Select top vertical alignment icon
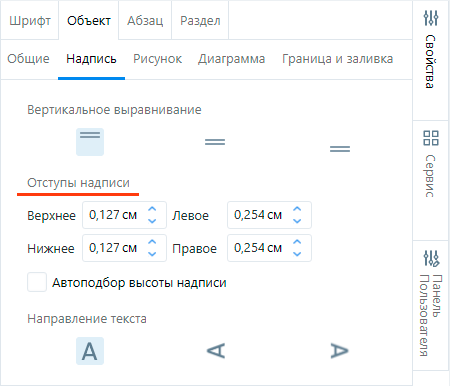The image size is (450, 386). tap(90, 142)
